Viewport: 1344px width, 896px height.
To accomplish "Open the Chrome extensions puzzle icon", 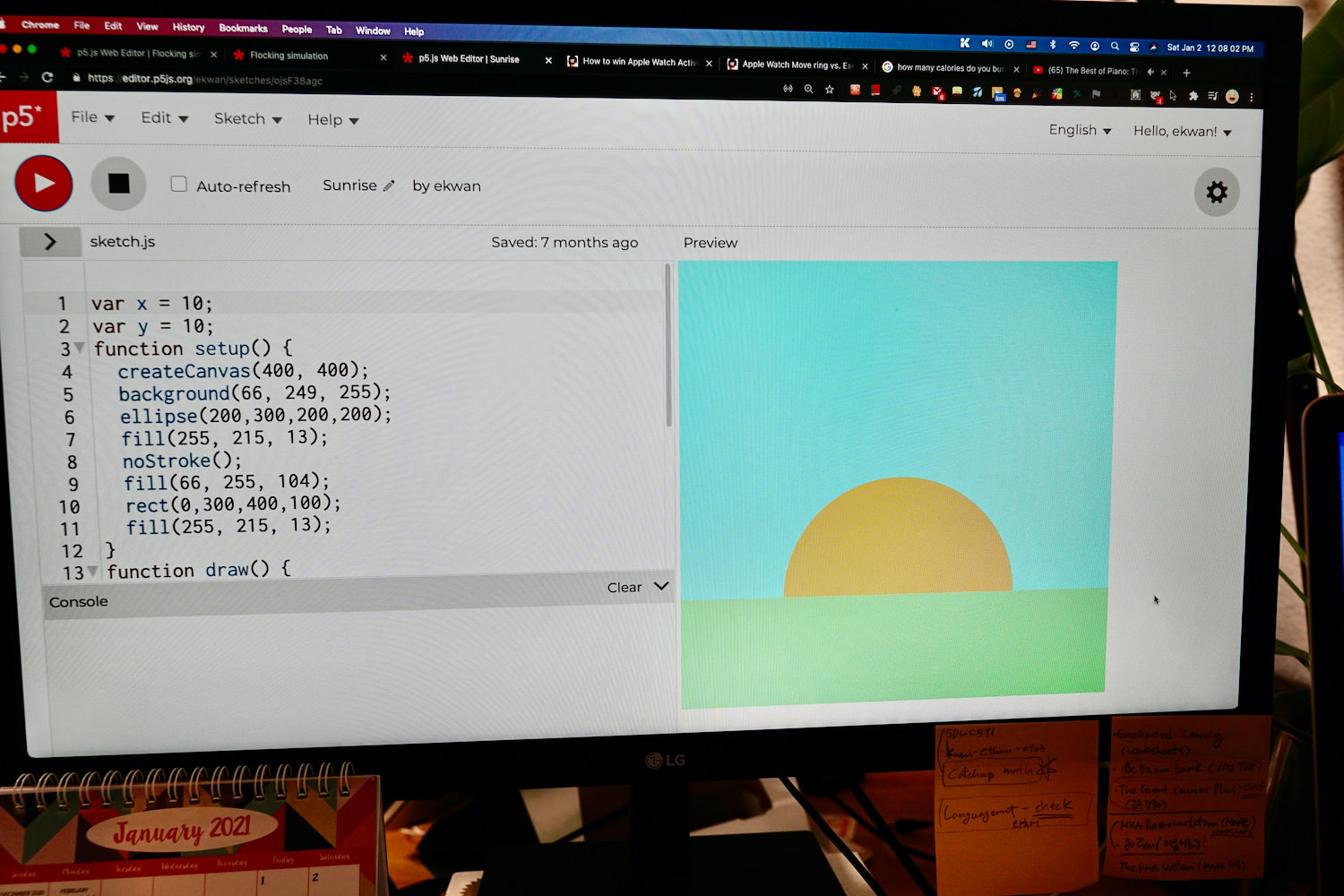I will (1193, 96).
